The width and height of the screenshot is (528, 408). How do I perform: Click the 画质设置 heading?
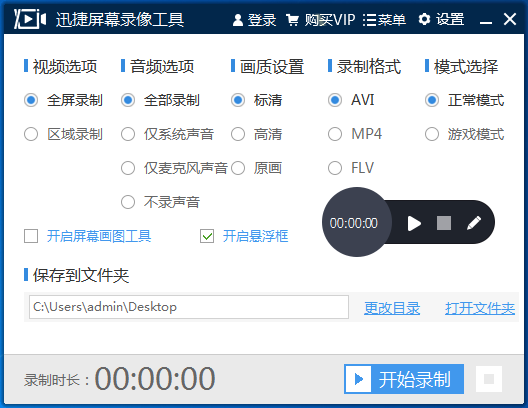click(272, 66)
